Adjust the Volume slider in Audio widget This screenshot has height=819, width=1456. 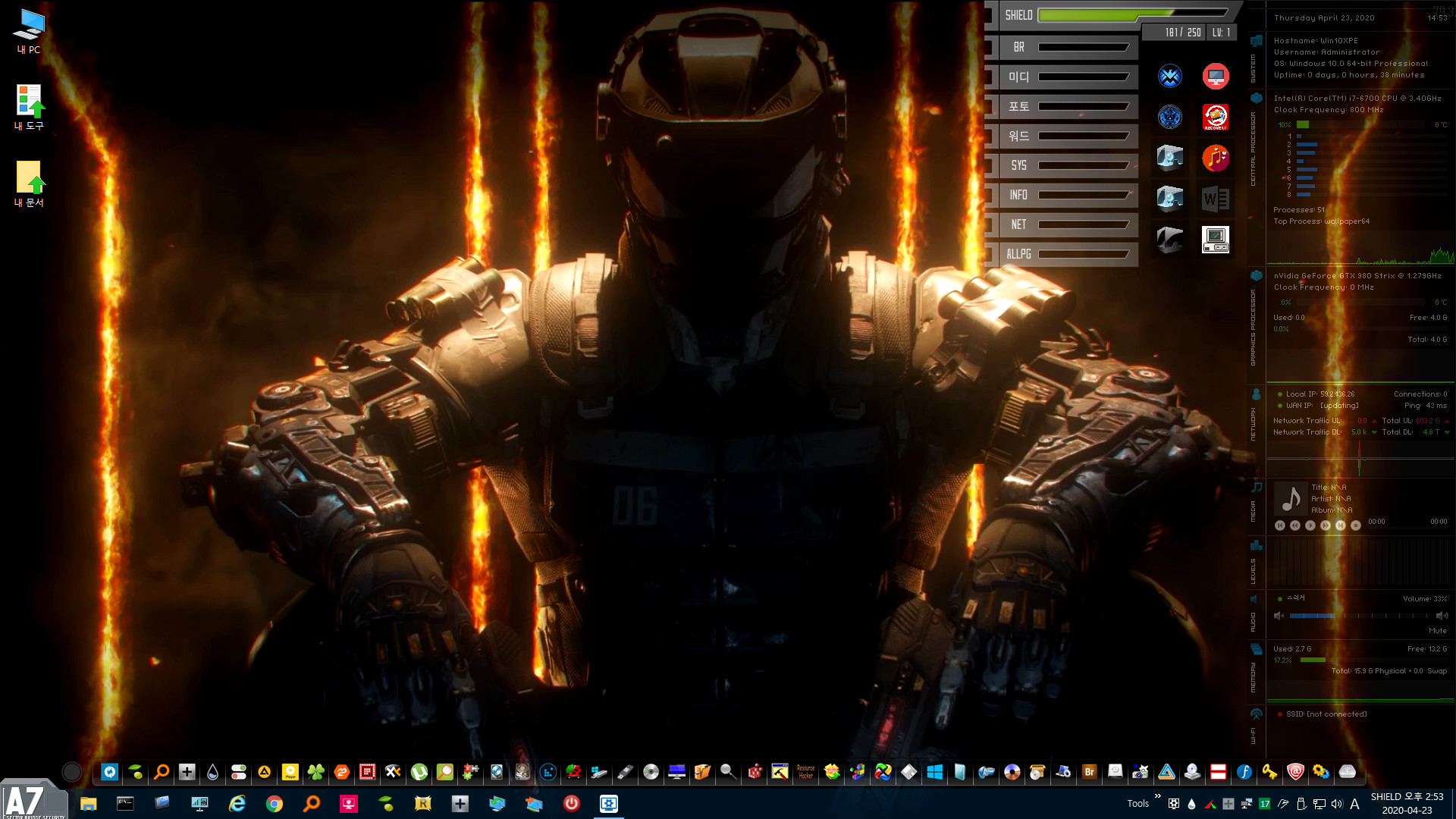(x=1358, y=616)
